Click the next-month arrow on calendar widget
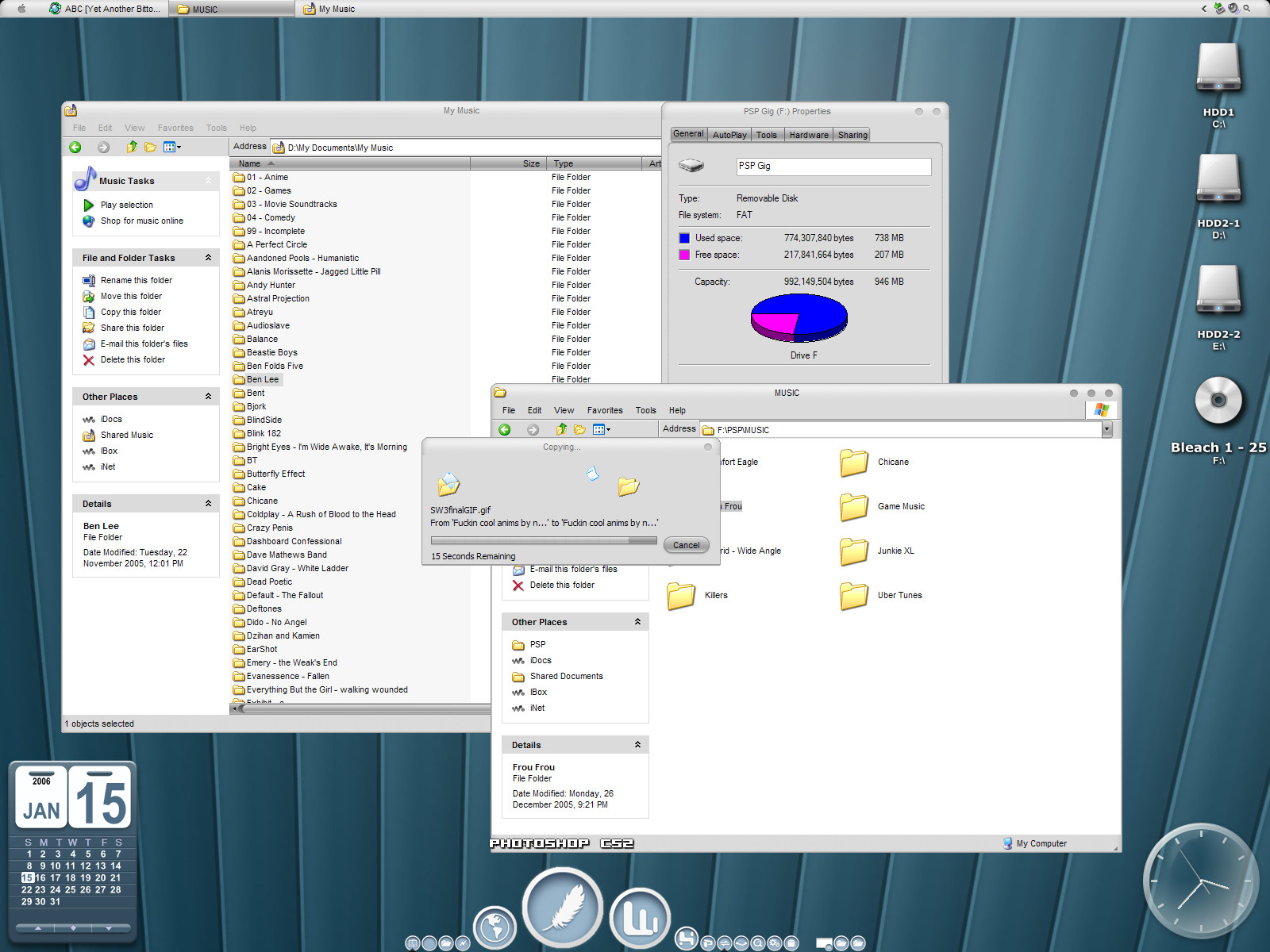The image size is (1270, 952). 109,927
